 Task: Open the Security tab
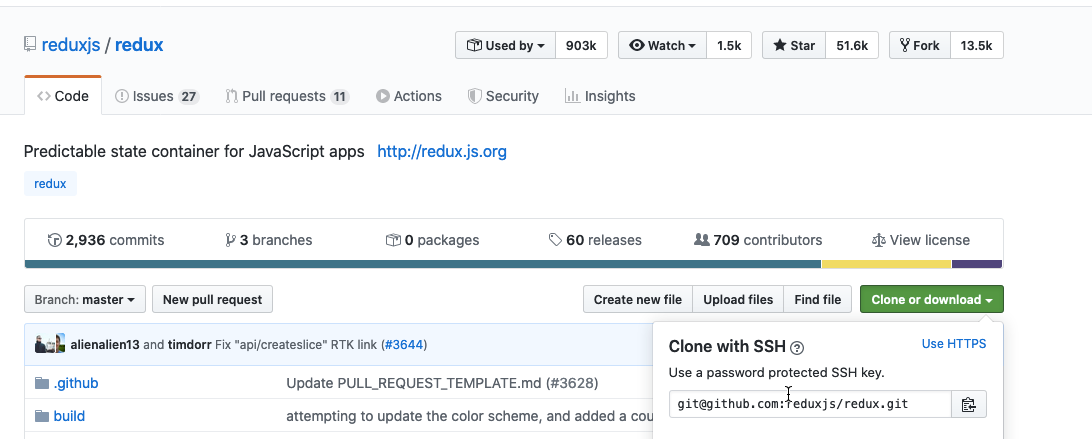click(x=503, y=96)
